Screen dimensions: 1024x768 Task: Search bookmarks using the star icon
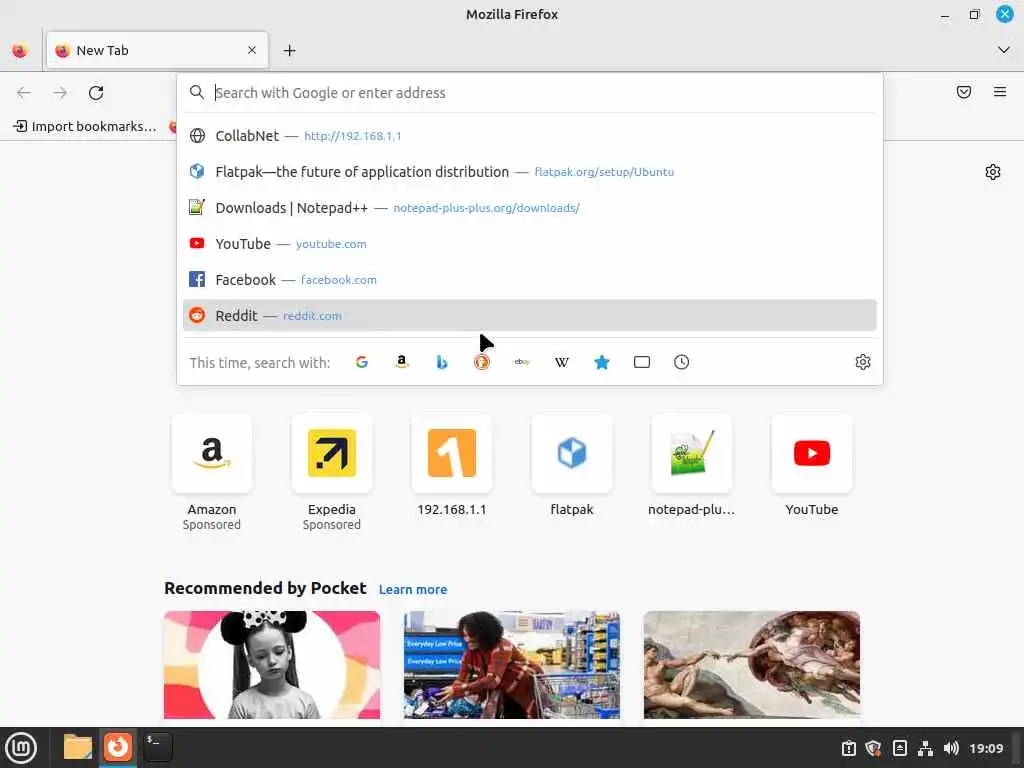tap(602, 362)
